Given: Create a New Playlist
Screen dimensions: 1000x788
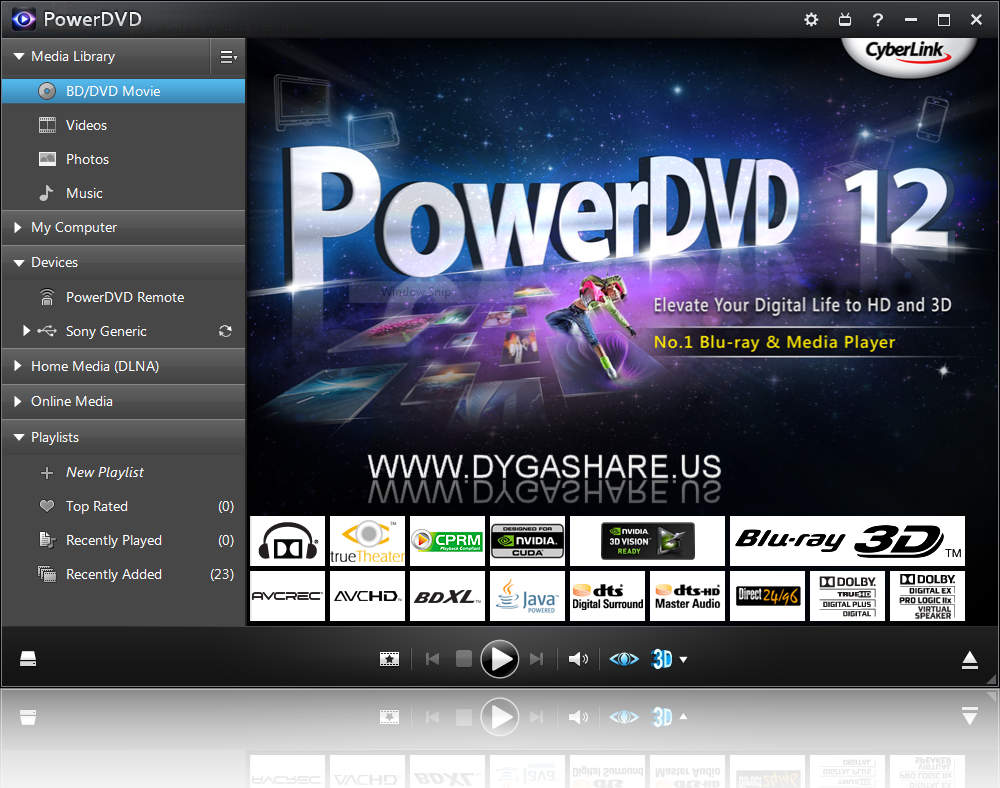Looking at the screenshot, I should (x=123, y=472).
